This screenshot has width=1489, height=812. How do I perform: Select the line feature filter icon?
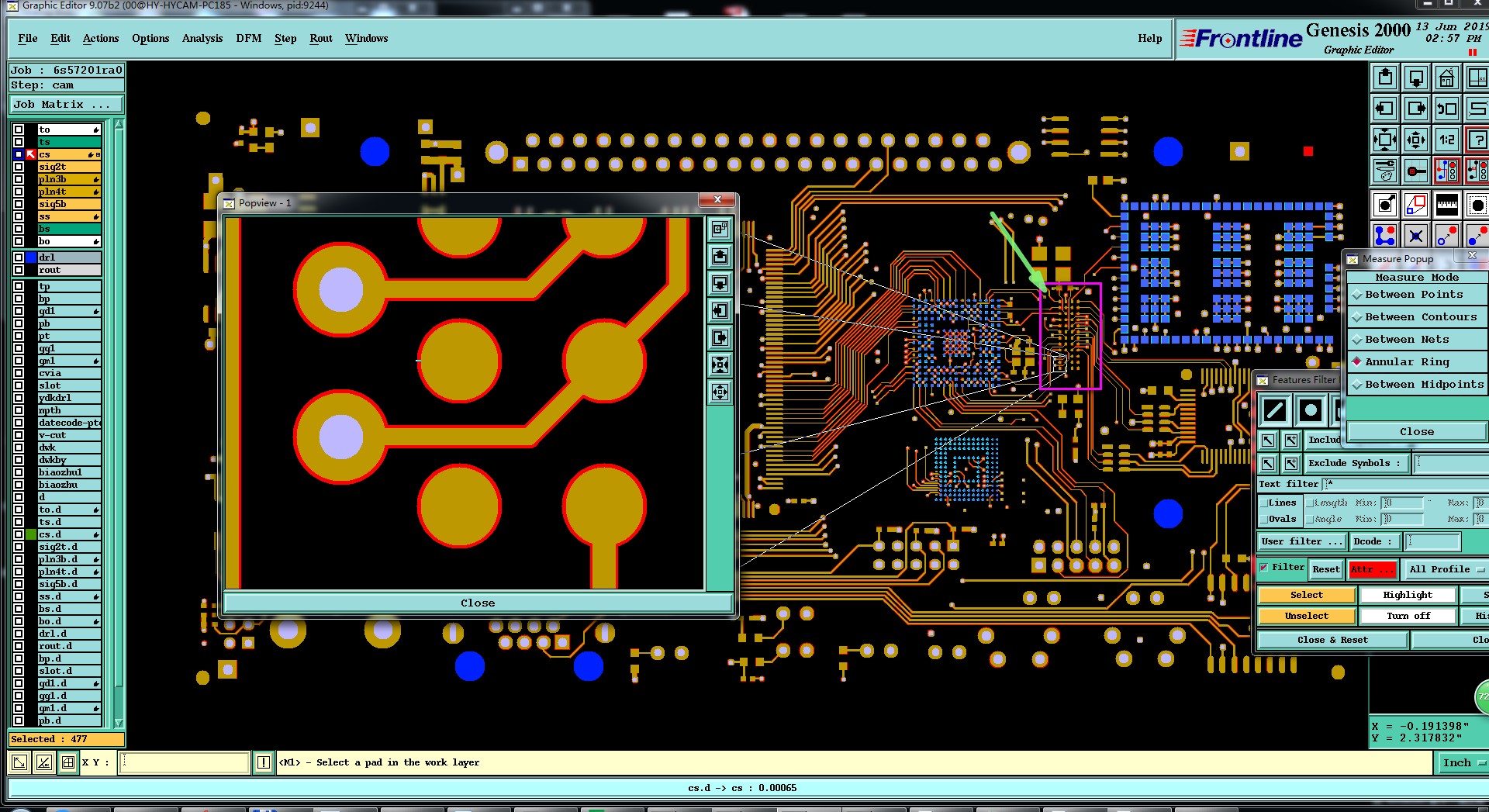click(1274, 410)
